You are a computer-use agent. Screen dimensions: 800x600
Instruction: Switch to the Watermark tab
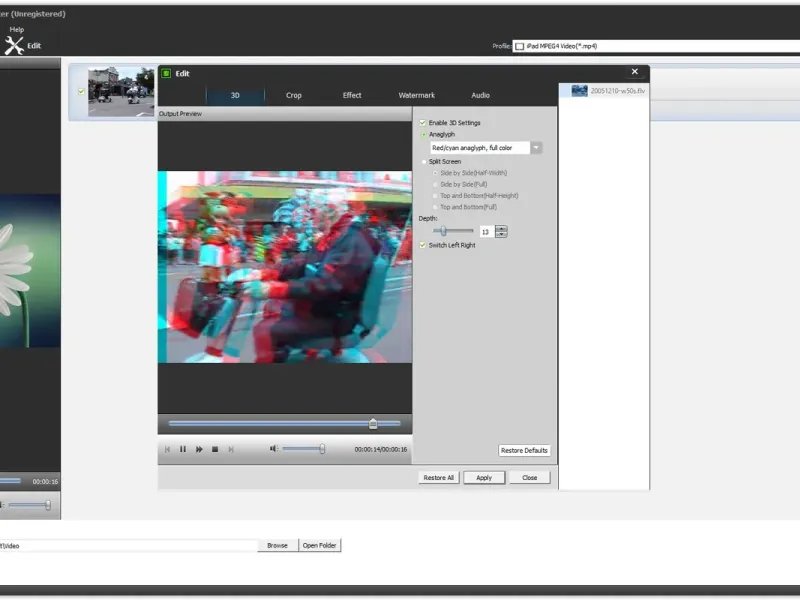(417, 95)
